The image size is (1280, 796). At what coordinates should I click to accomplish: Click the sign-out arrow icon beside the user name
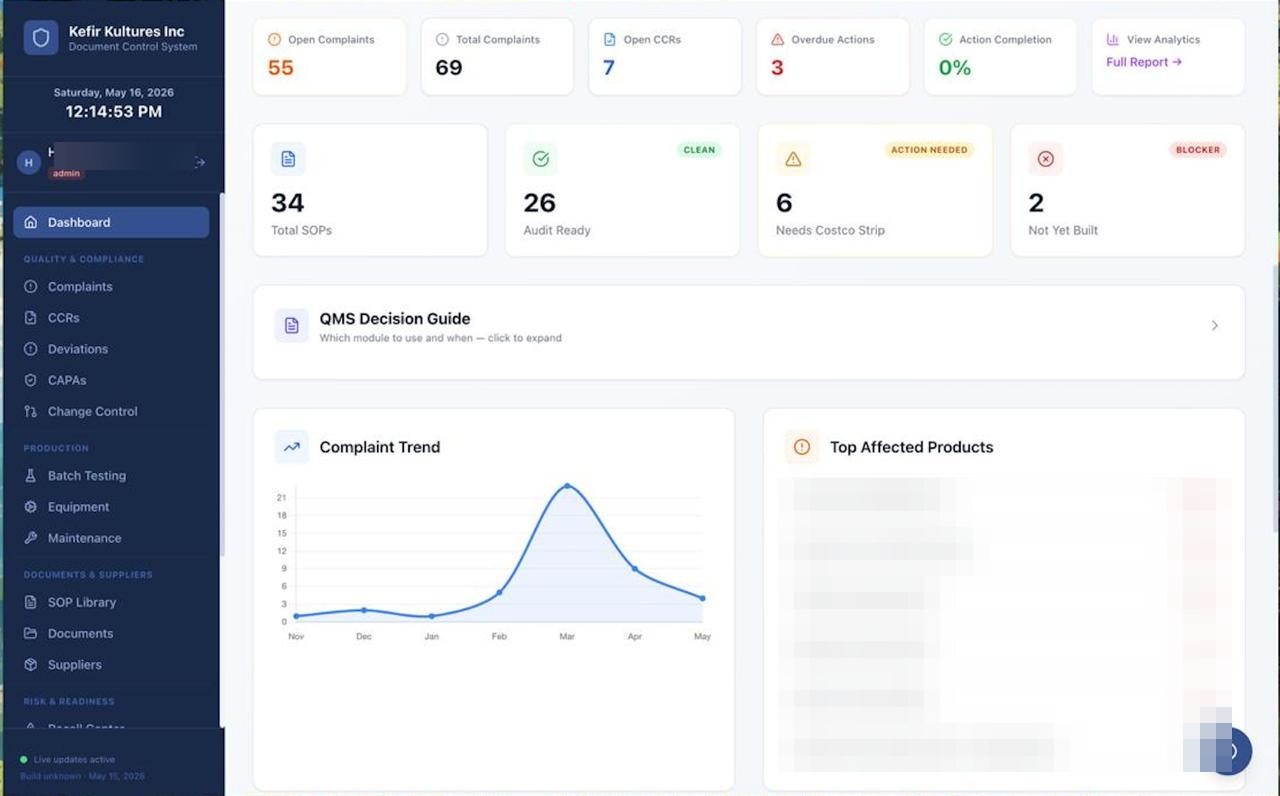pyautogui.click(x=200, y=162)
